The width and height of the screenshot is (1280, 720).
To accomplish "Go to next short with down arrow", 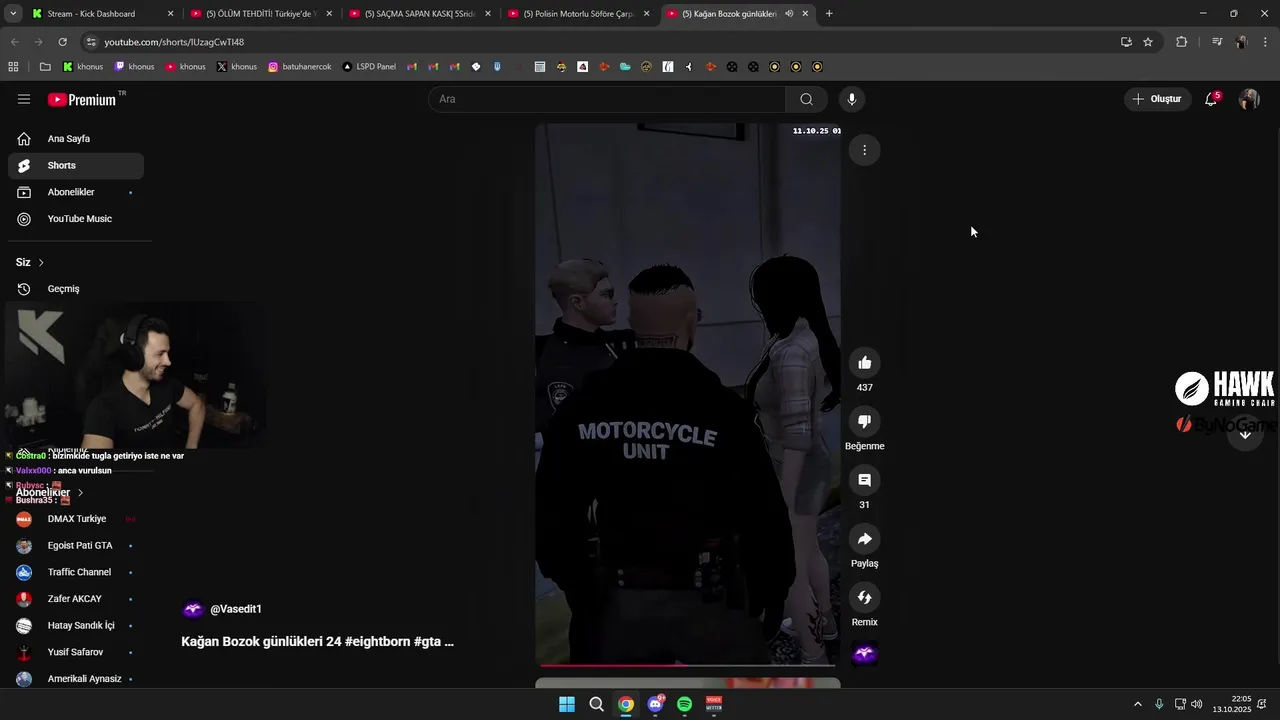I will pos(1245,434).
